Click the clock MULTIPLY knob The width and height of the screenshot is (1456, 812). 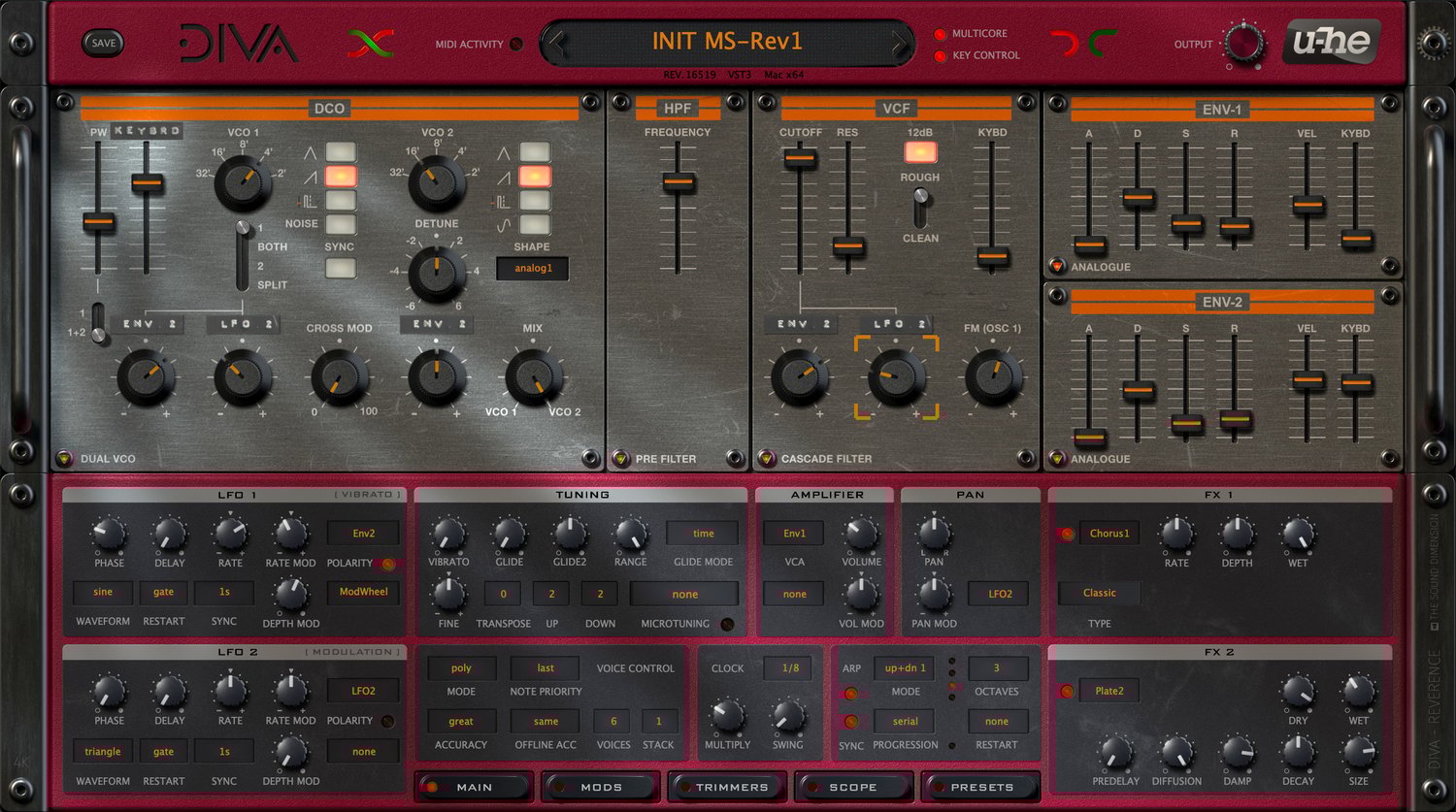(727, 717)
